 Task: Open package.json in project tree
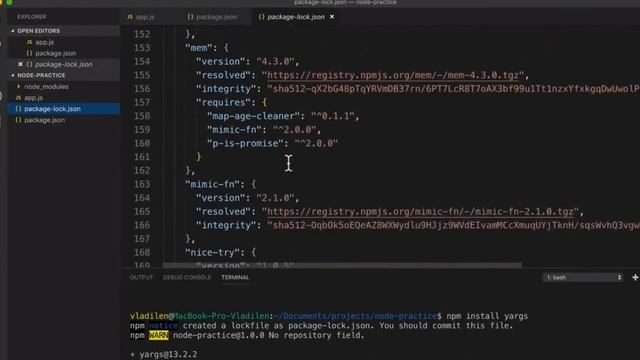pos(44,120)
